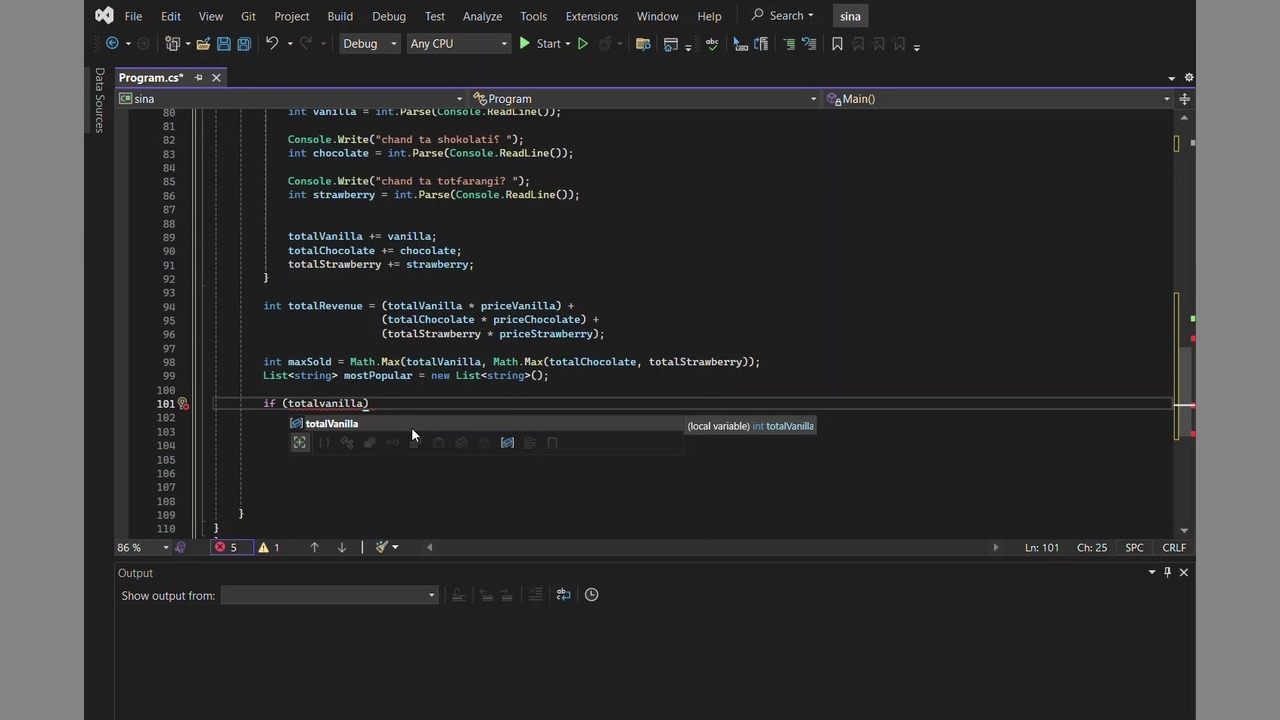The image size is (1280, 720).
Task: Click the Save All toolbar icon
Action: [243, 44]
